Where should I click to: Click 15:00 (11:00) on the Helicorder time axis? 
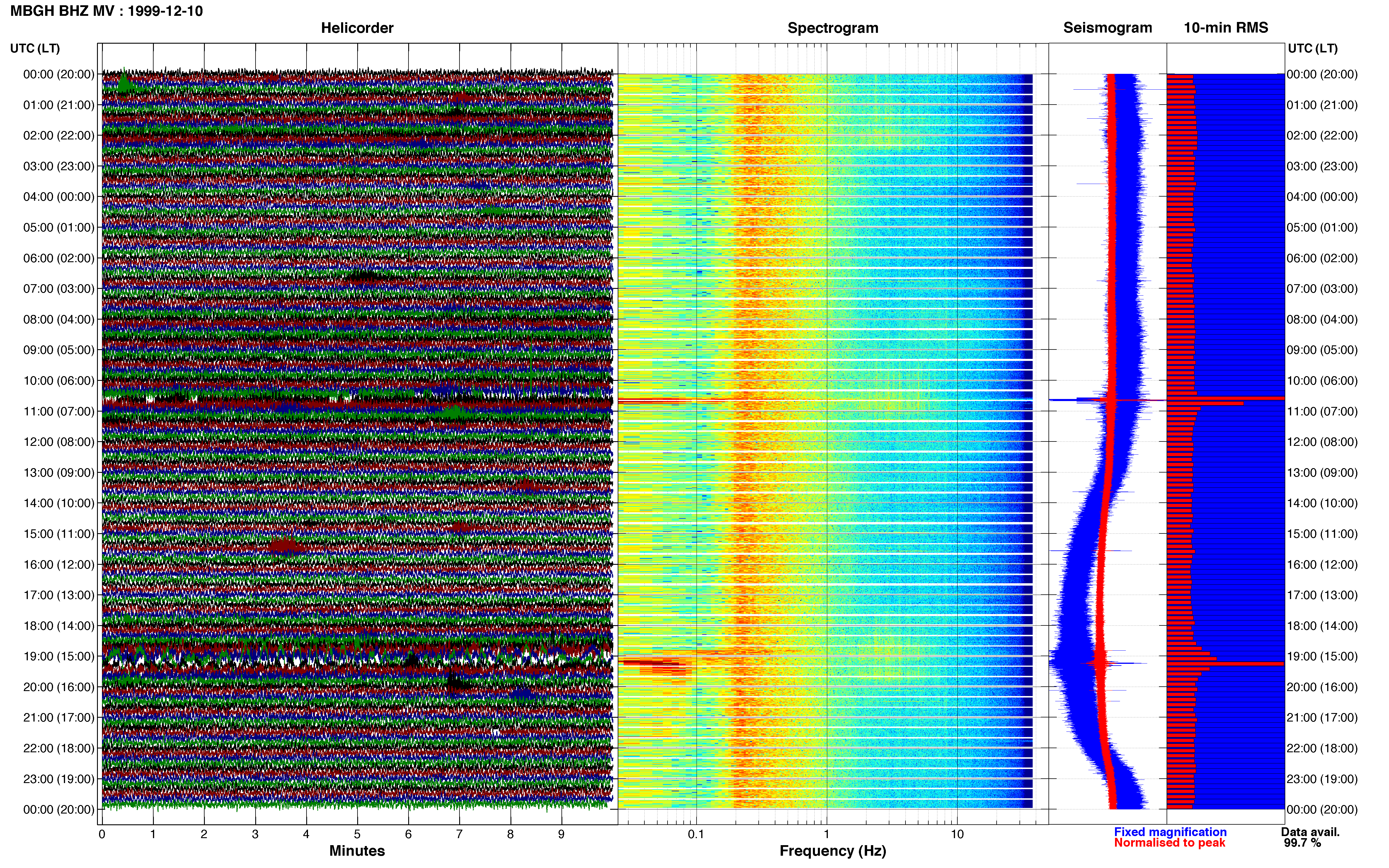[59, 533]
